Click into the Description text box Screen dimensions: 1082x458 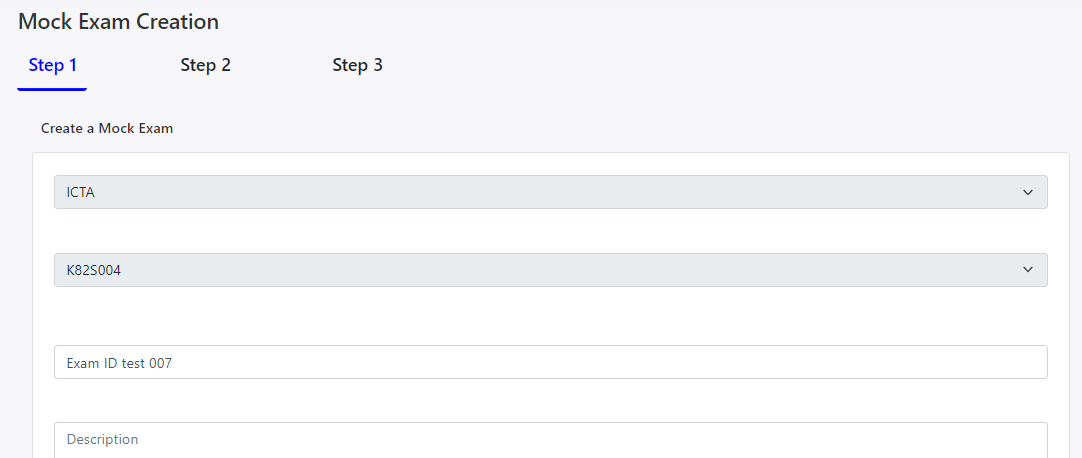tap(550, 440)
